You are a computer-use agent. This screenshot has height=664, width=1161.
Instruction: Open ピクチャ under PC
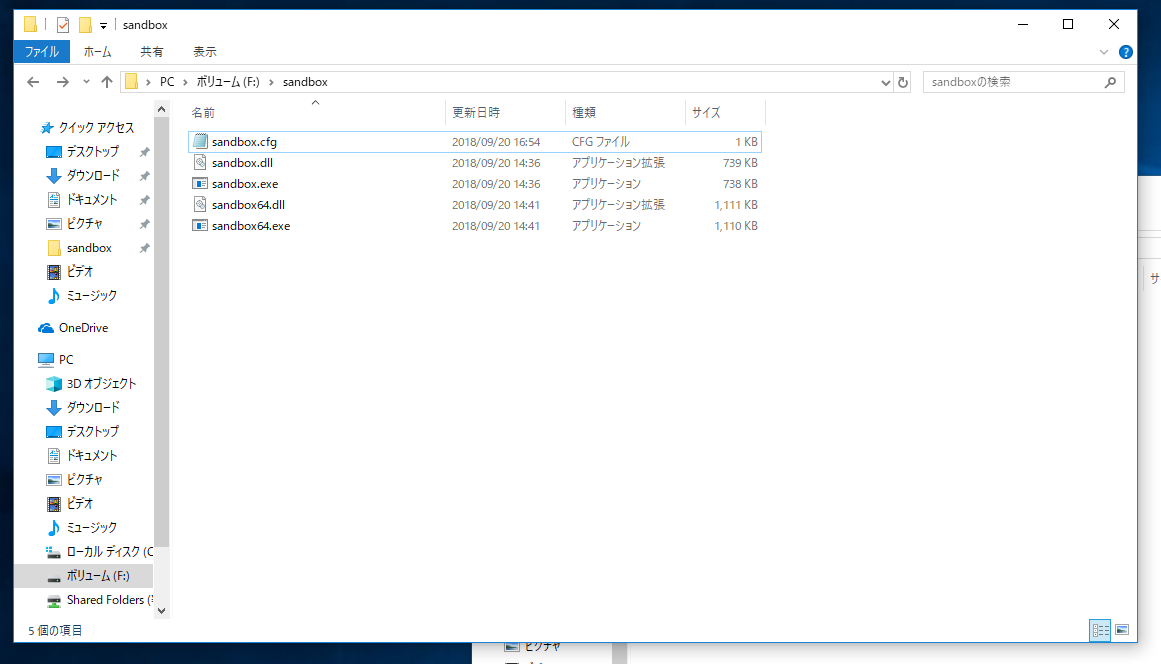click(x=84, y=480)
